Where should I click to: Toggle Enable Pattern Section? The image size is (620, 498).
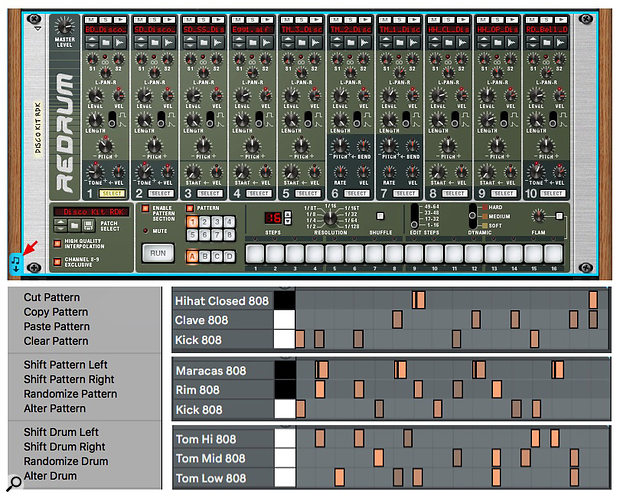coord(146,208)
